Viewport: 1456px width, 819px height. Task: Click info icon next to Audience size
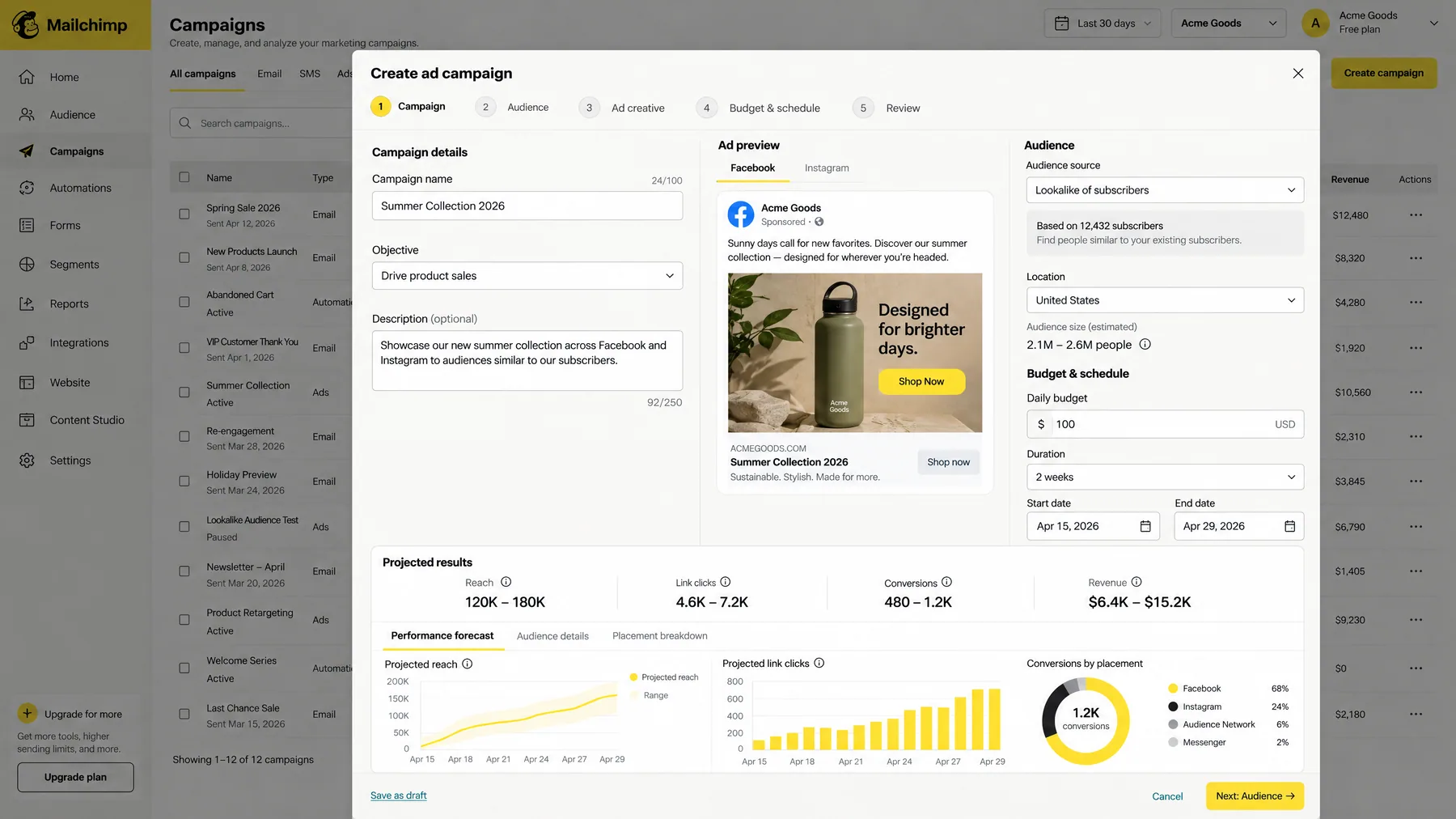[x=1145, y=344]
